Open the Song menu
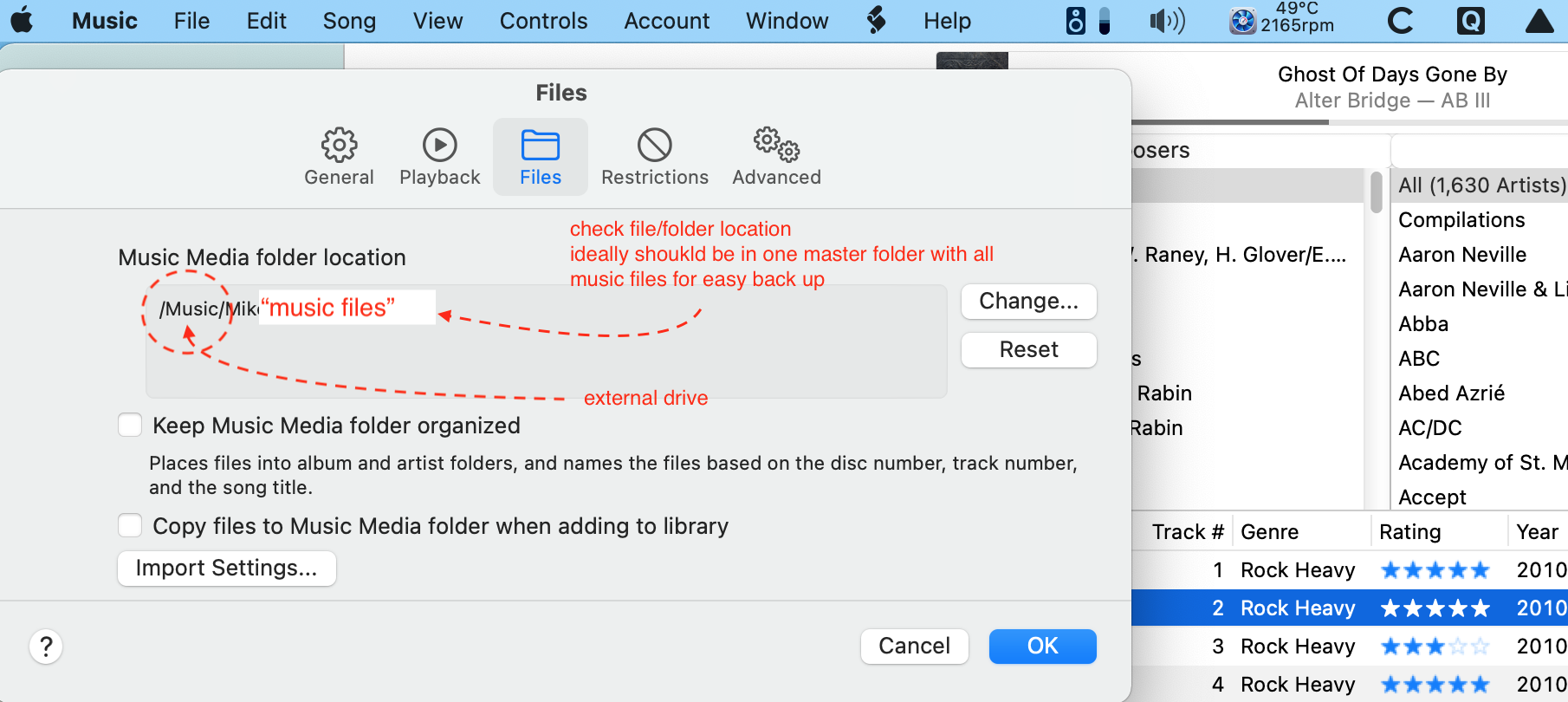 coord(349,21)
